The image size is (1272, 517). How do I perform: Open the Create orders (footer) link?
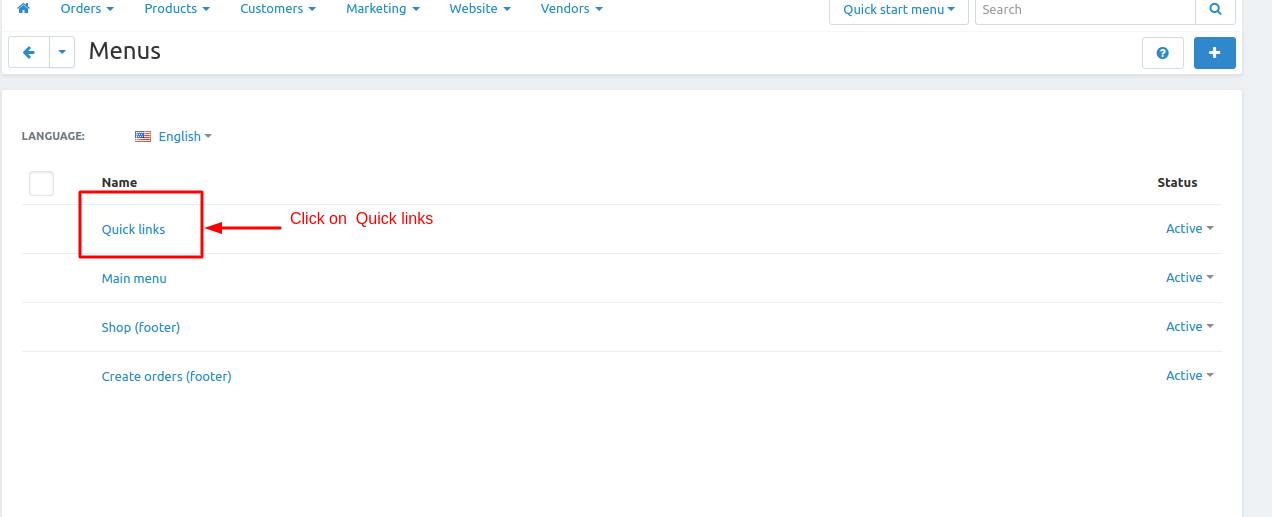pyautogui.click(x=166, y=377)
